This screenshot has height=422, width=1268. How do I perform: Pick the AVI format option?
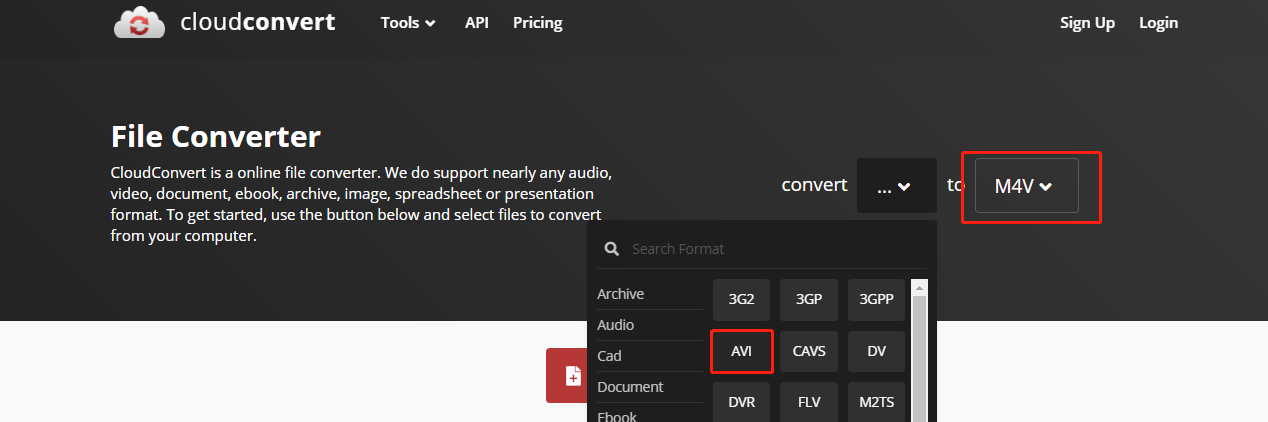[x=741, y=352]
